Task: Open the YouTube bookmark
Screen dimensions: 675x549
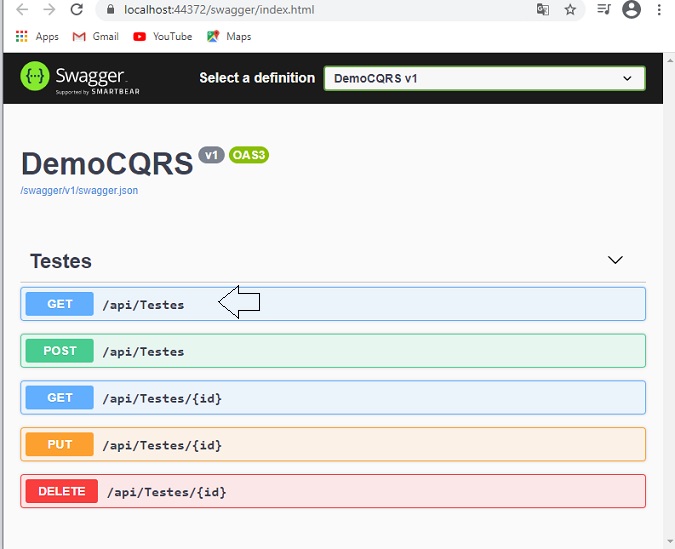Action: [163, 37]
